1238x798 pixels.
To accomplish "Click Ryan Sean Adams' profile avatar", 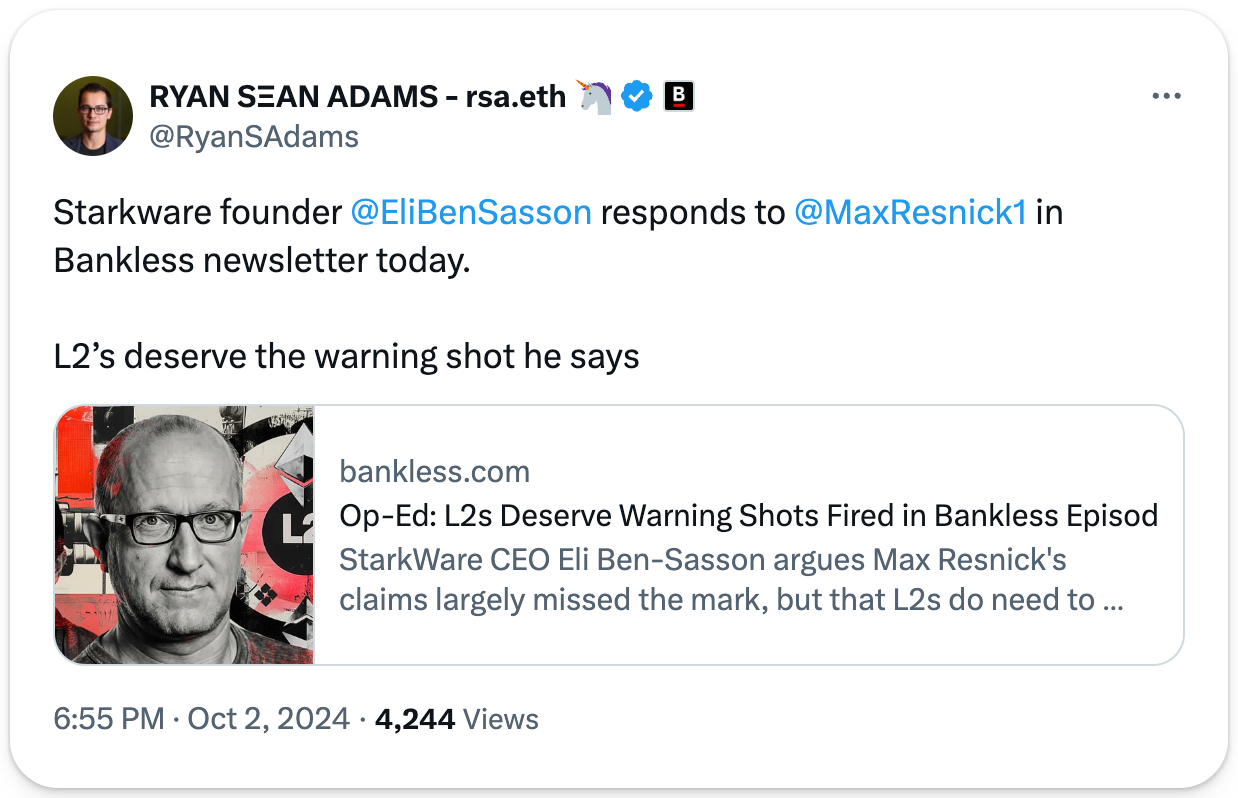I will point(93,115).
